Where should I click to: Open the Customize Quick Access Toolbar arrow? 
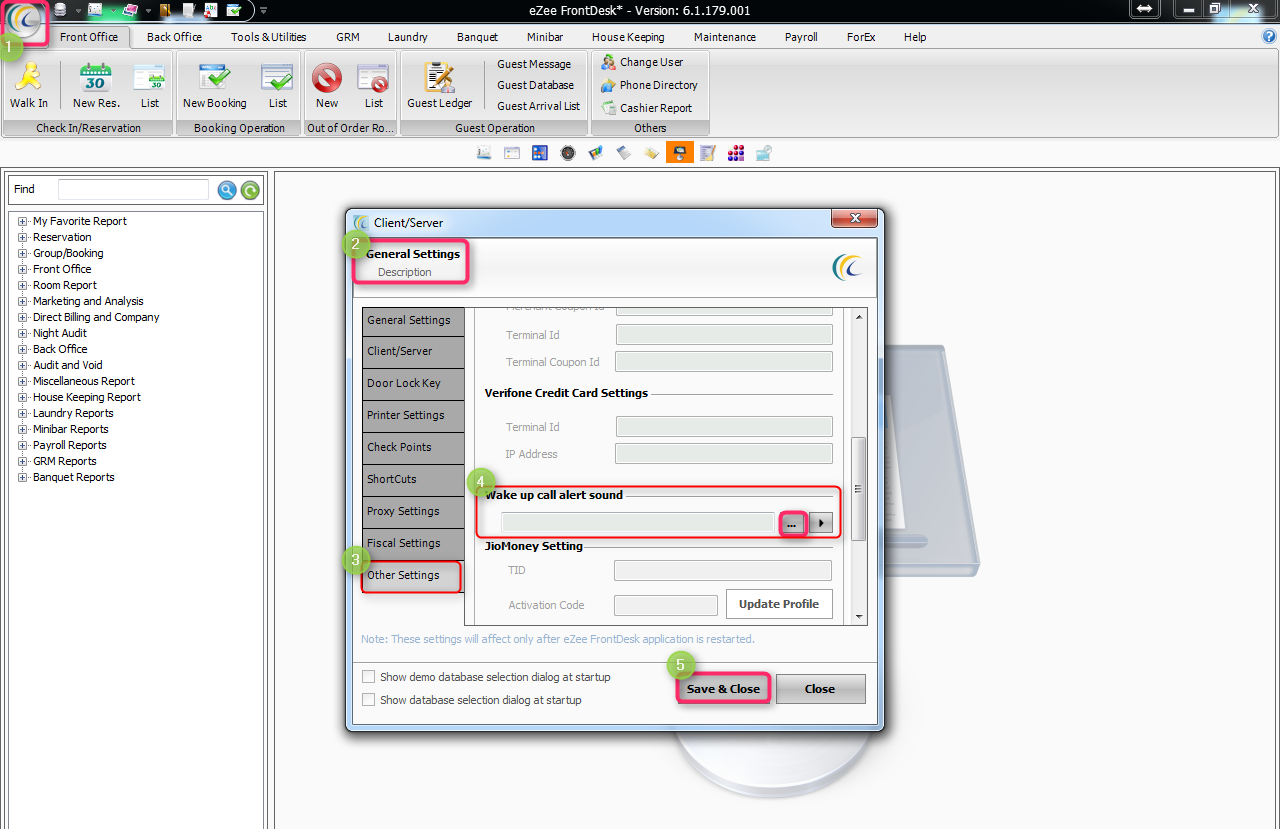point(263,11)
